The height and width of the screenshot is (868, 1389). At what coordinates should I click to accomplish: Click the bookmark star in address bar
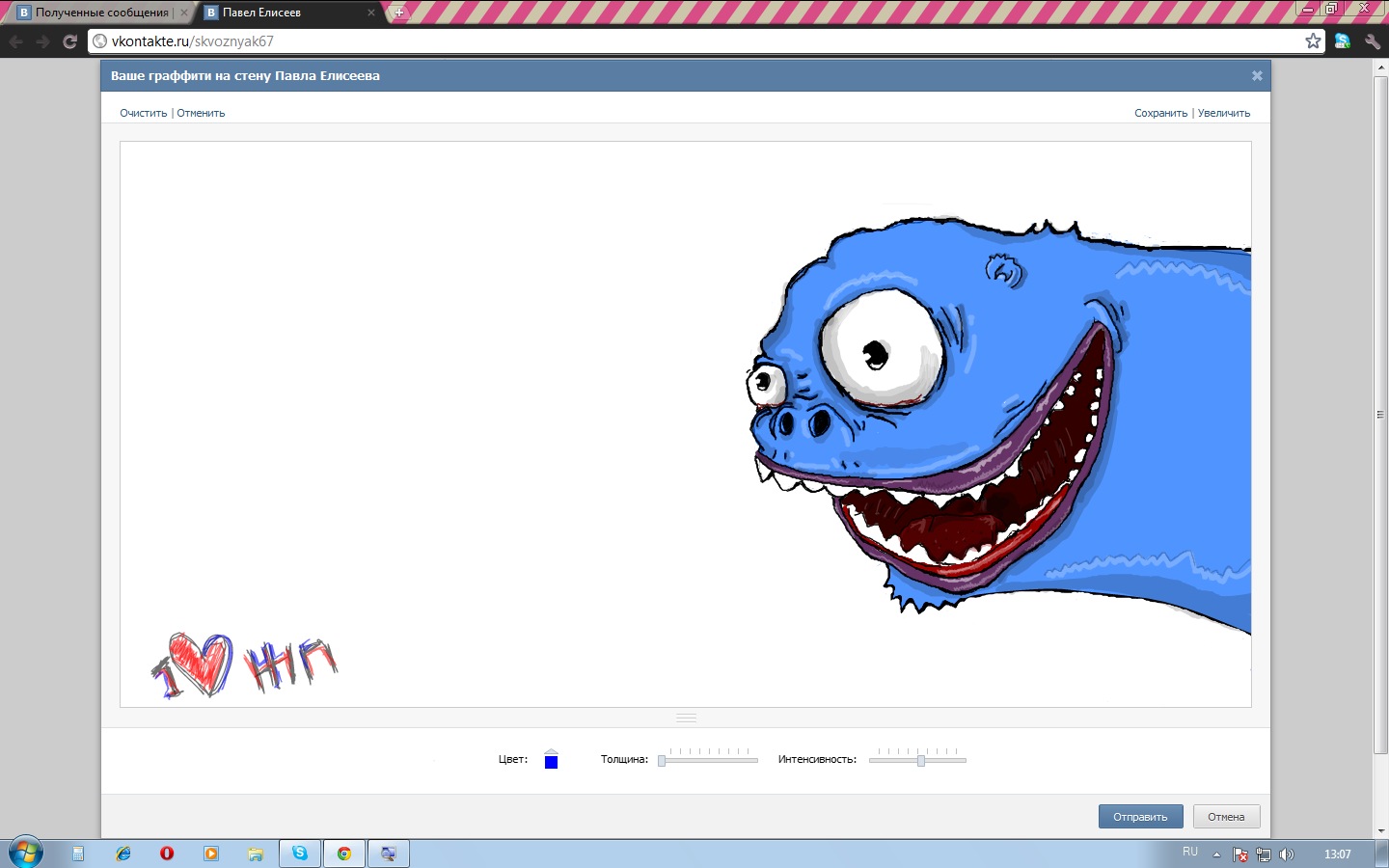pyautogui.click(x=1313, y=41)
